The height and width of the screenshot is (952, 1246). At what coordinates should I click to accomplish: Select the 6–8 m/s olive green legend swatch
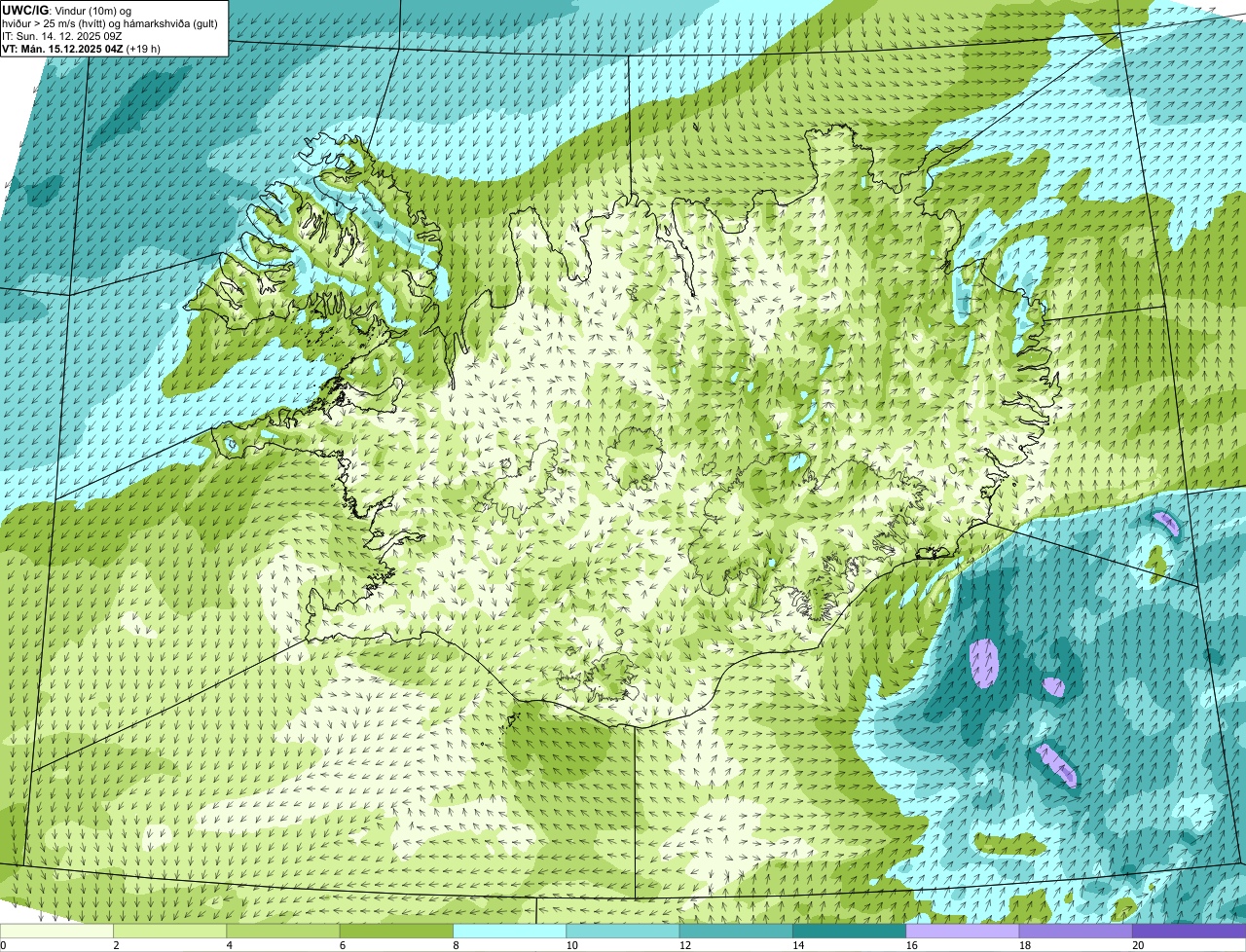click(397, 931)
